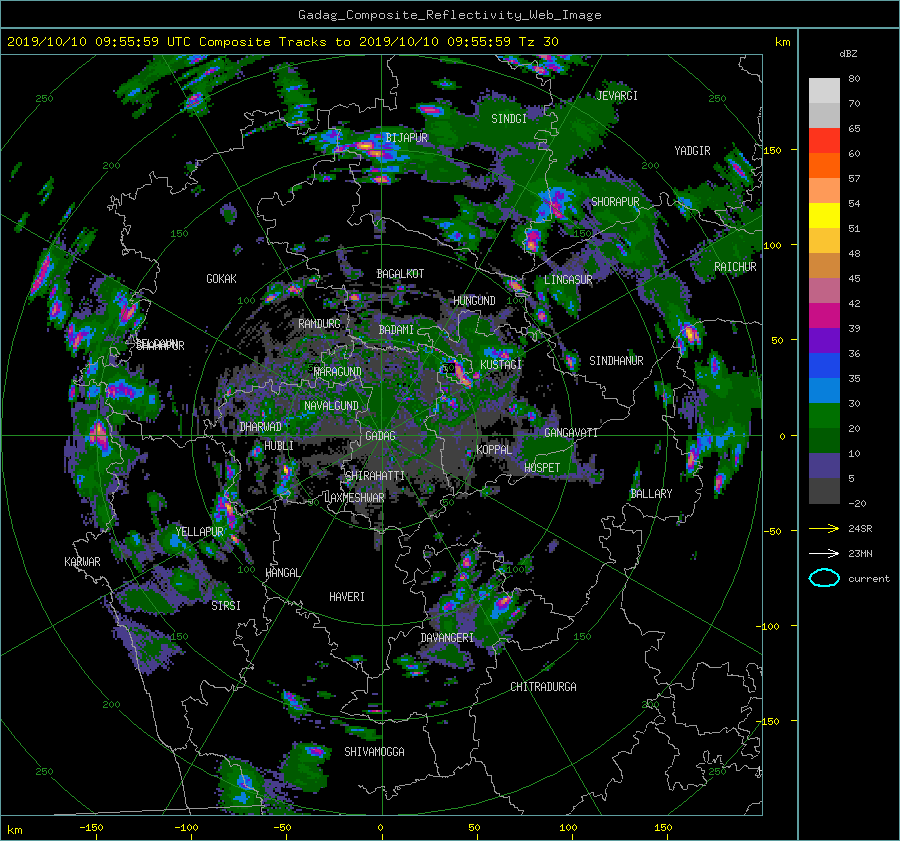Click the SHIRAHATTI city label
This screenshot has height=841, width=900.
tap(375, 476)
